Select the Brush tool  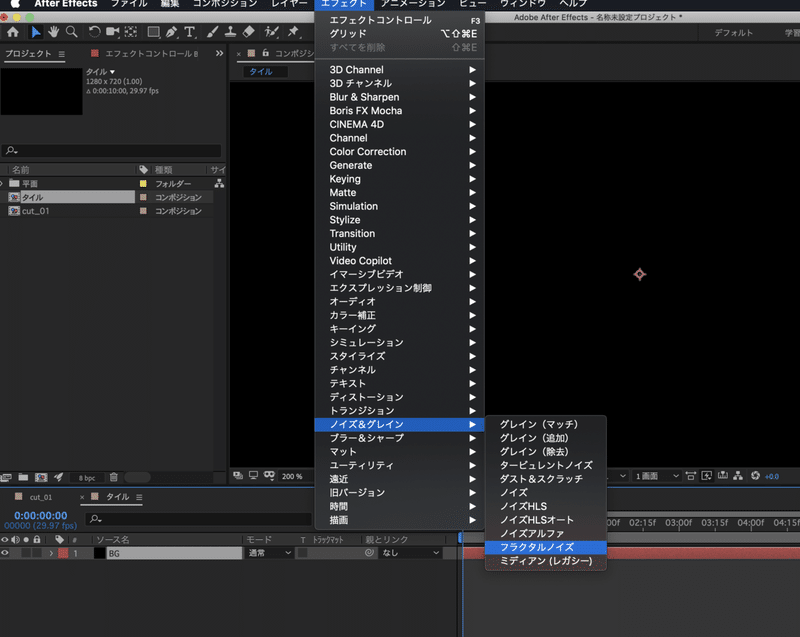pyautogui.click(x=212, y=32)
